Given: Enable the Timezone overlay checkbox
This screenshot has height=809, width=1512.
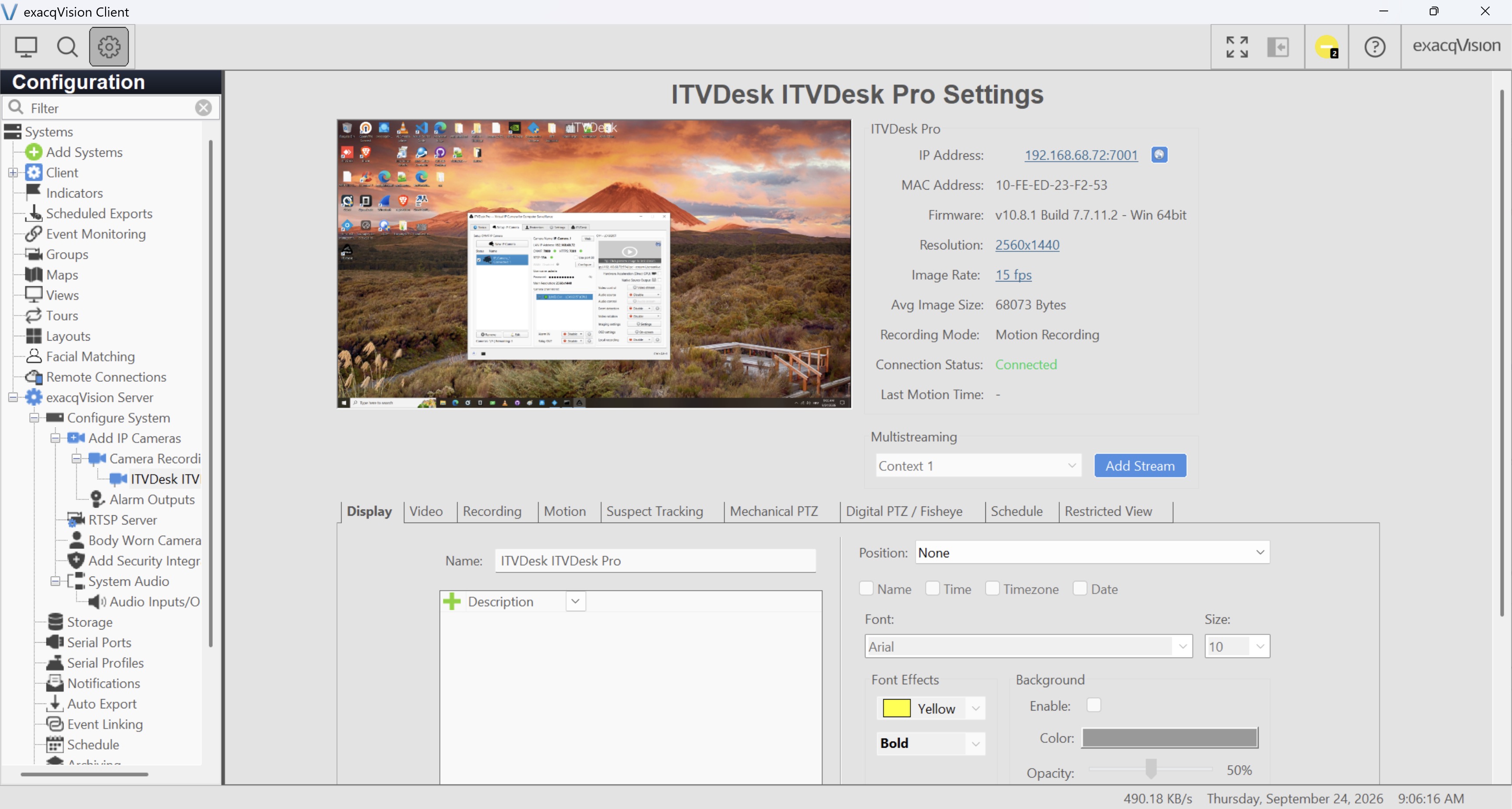Looking at the screenshot, I should pos(992,588).
